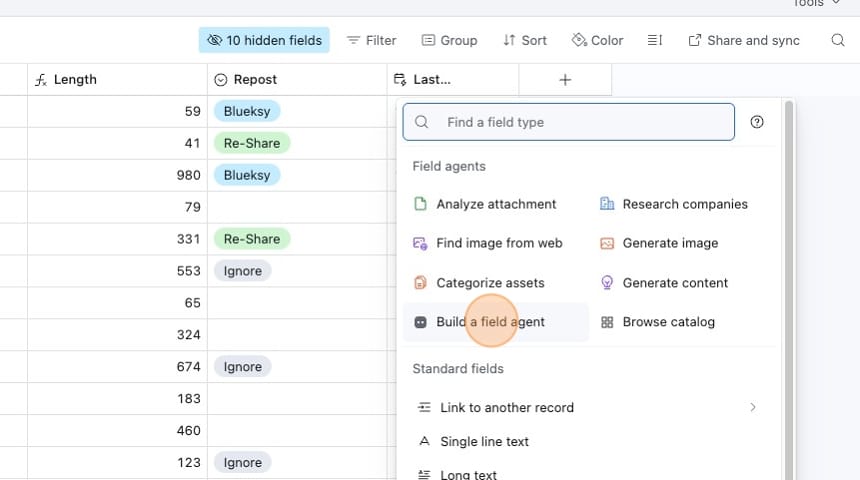Add a new field with plus icon
Screen dimensions: 860x480
(565, 80)
